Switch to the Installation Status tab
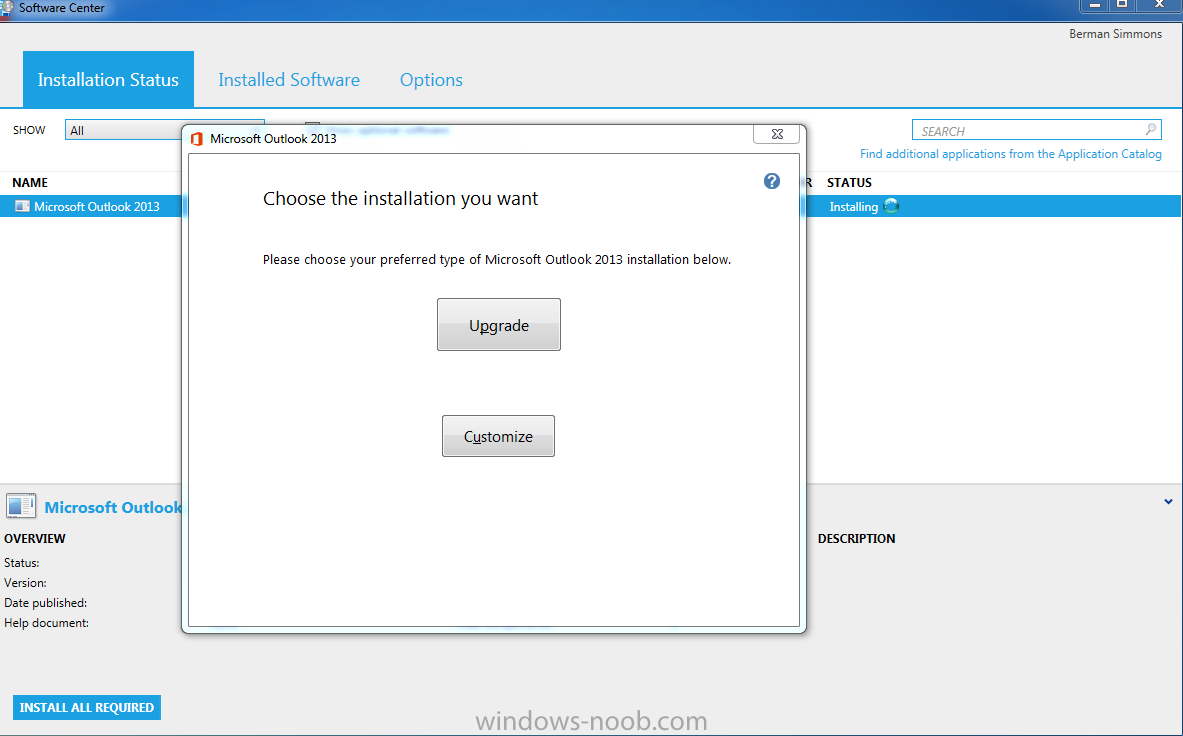Image resolution: width=1183 pixels, height=736 pixels. (108, 79)
